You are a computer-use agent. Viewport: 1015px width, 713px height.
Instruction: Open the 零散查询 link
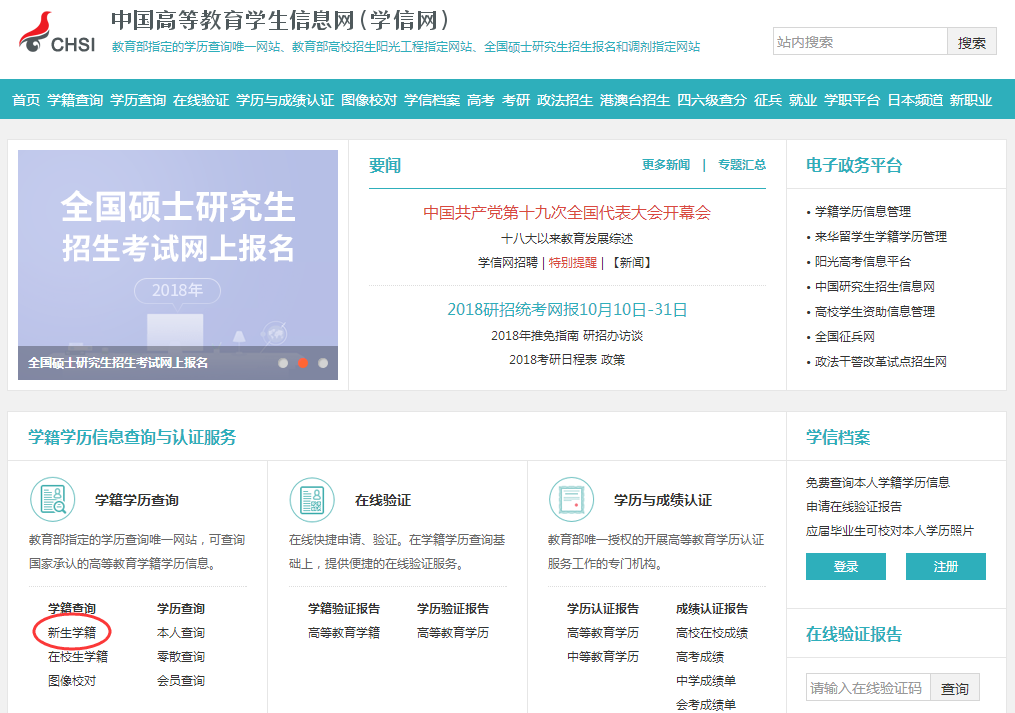pyautogui.click(x=181, y=657)
